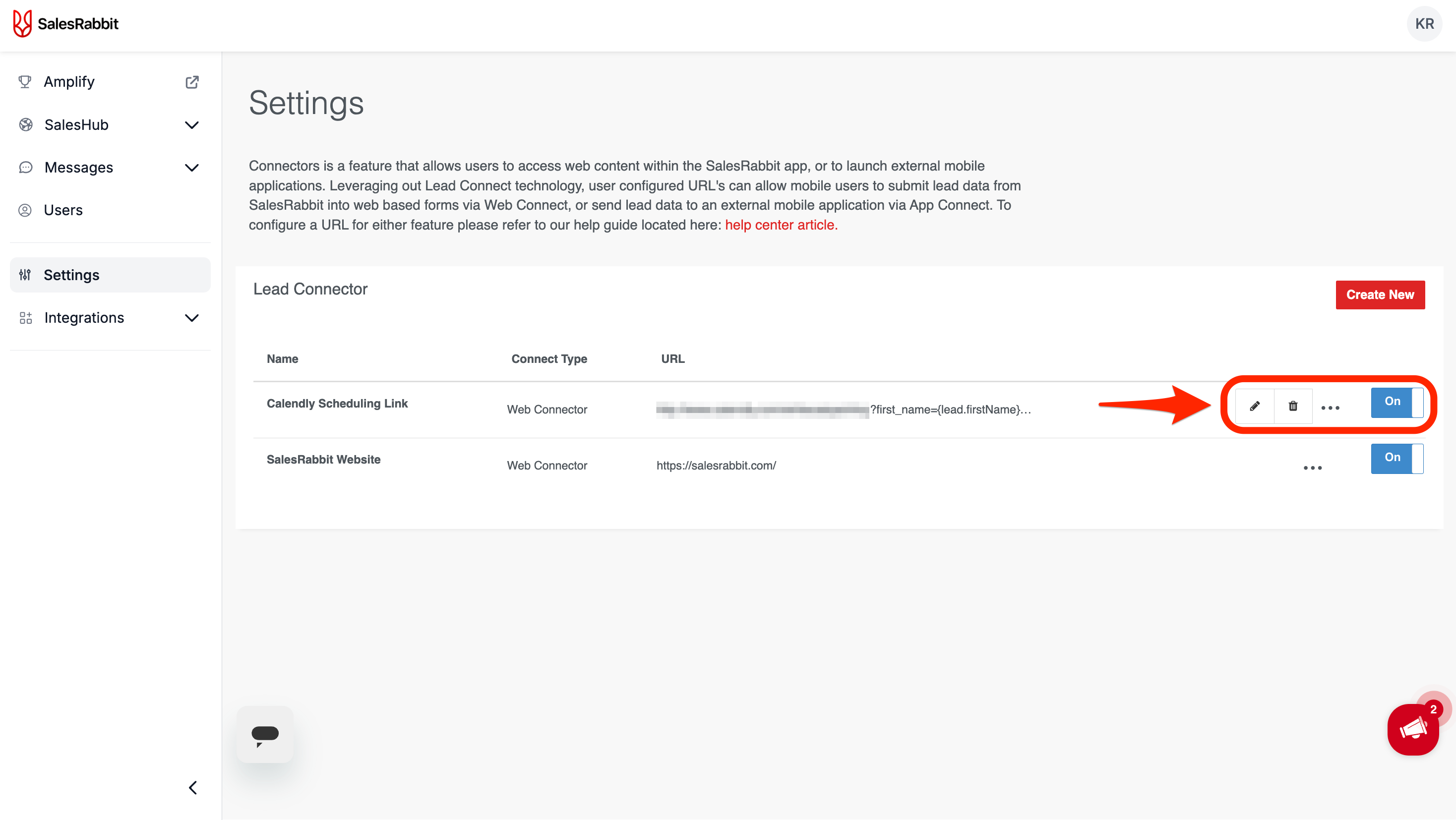This screenshot has width=1456, height=820.
Task: Click the Create New button
Action: [x=1380, y=295]
